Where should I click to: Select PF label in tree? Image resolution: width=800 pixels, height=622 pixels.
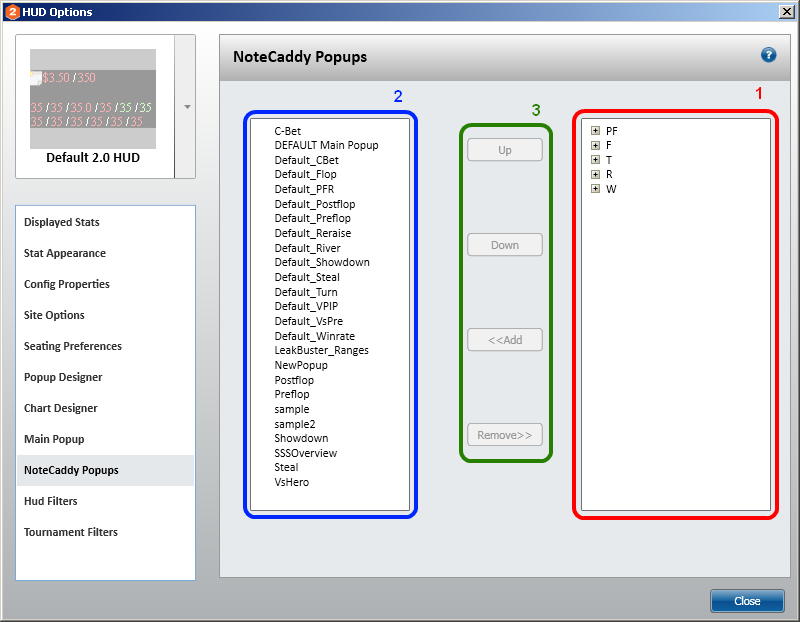pyautogui.click(x=612, y=131)
